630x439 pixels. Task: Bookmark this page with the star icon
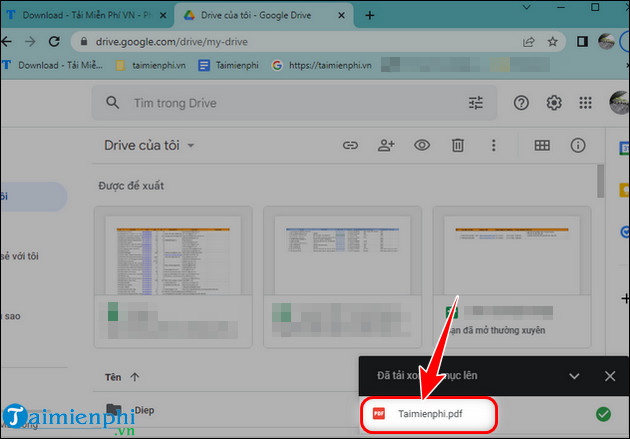pyautogui.click(x=553, y=42)
